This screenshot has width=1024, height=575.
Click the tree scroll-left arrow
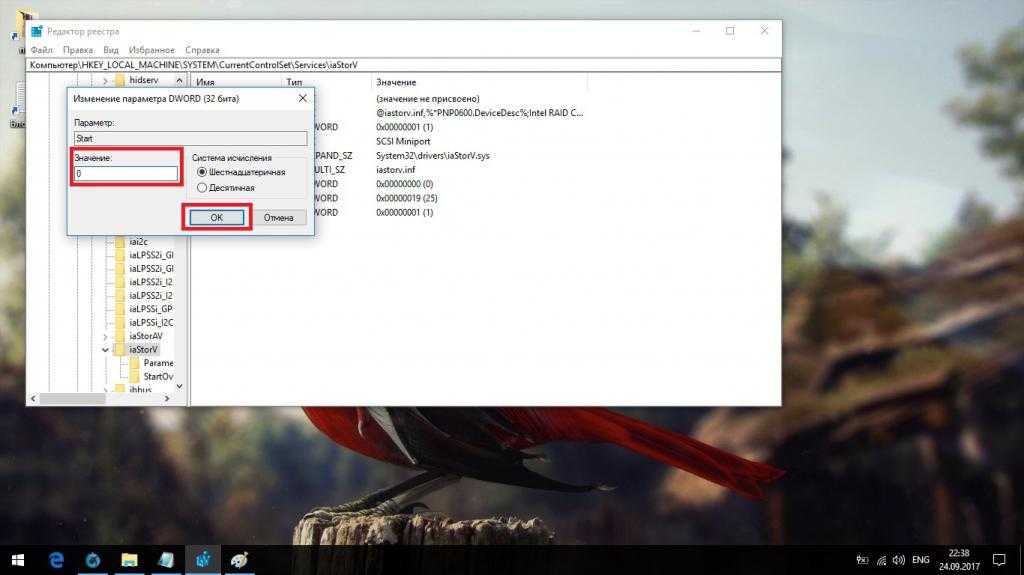(33, 398)
